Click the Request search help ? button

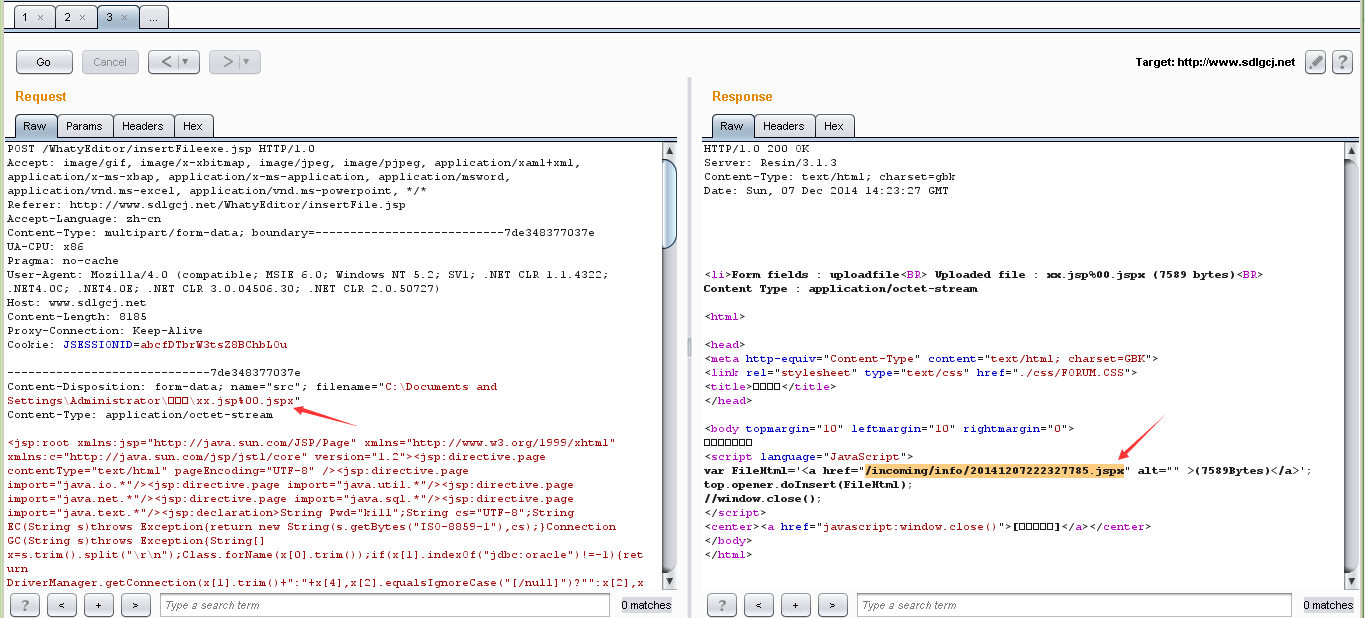point(25,605)
